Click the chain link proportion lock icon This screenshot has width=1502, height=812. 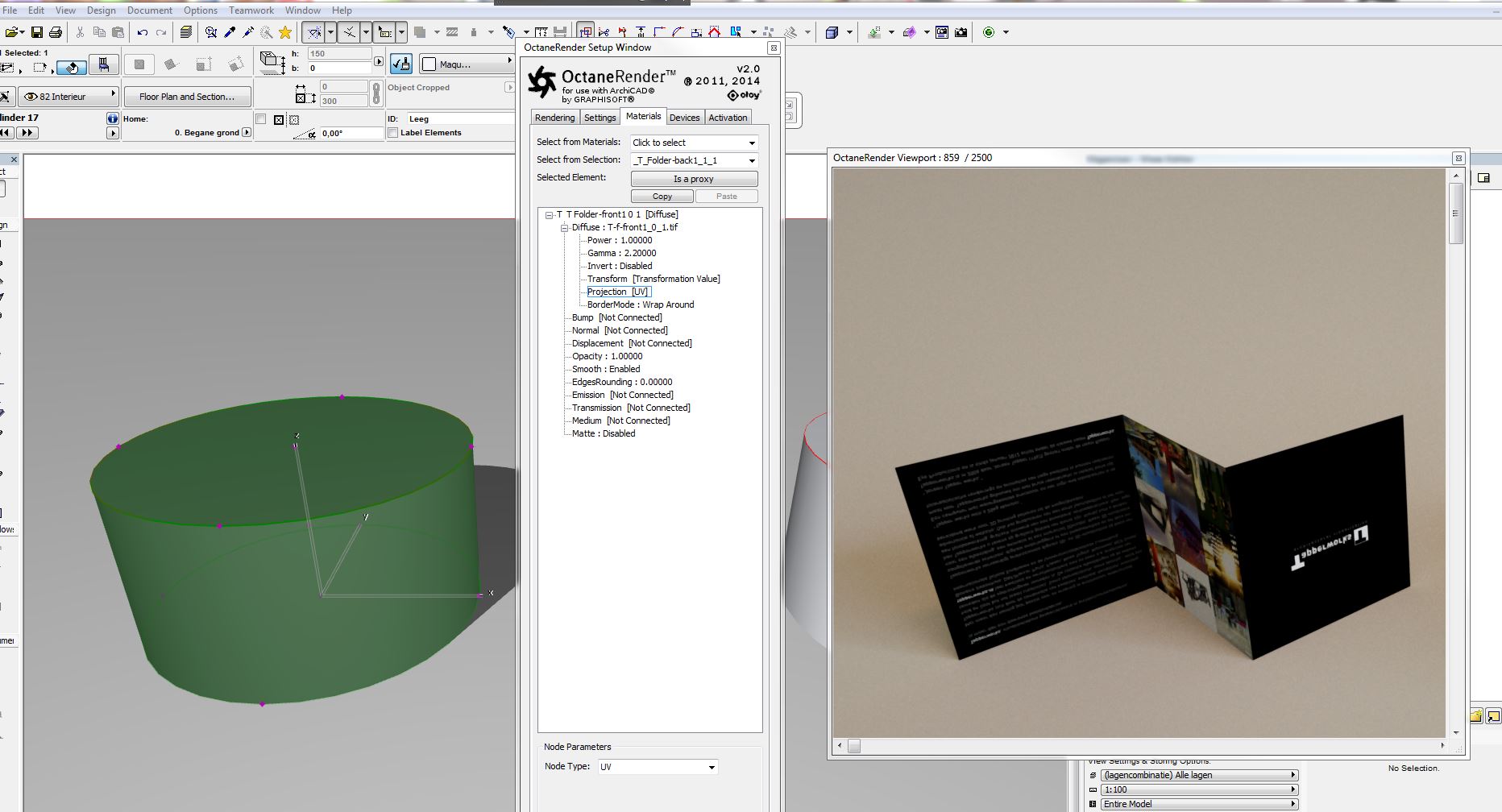(375, 93)
